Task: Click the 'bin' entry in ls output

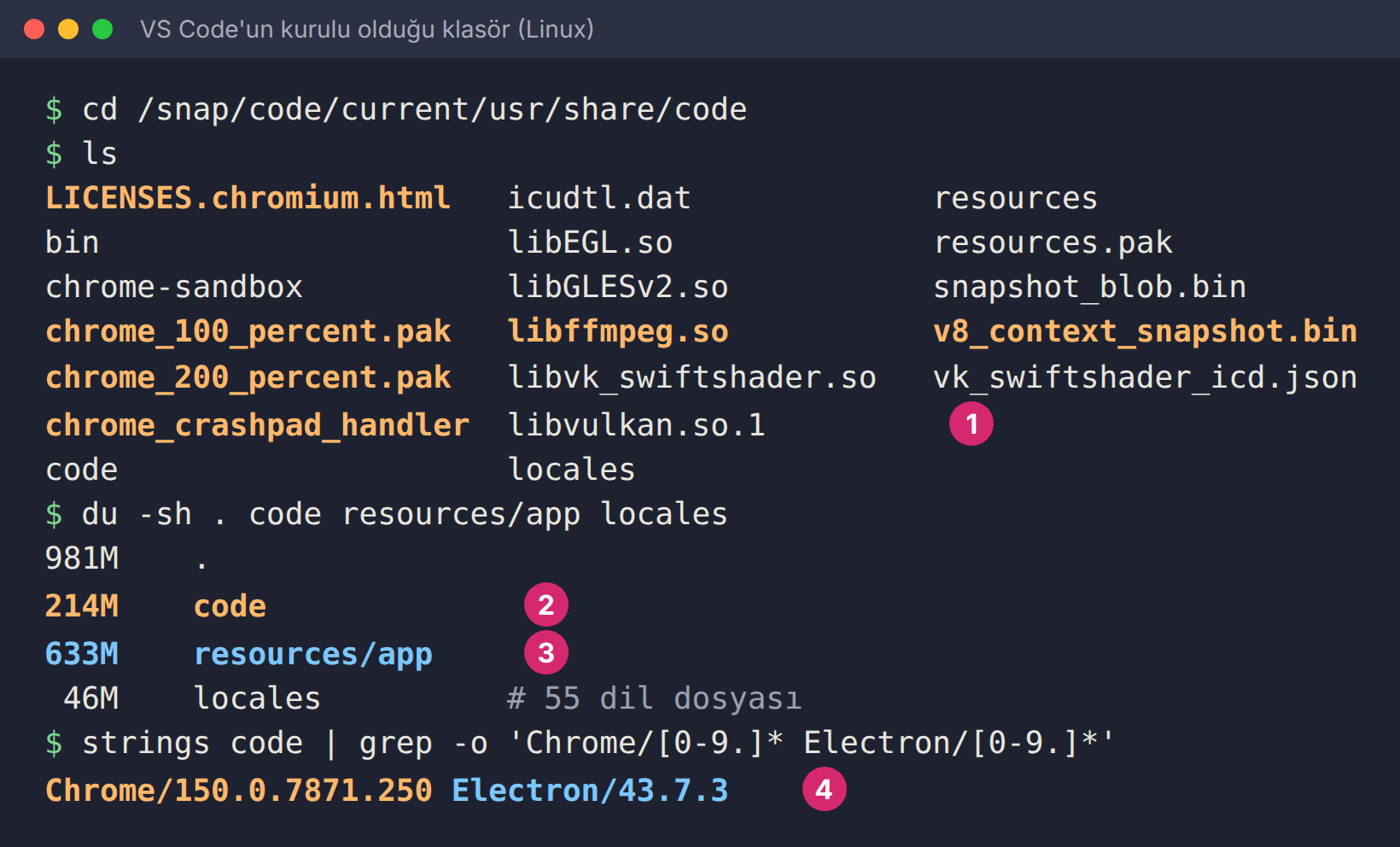Action: 73,242
